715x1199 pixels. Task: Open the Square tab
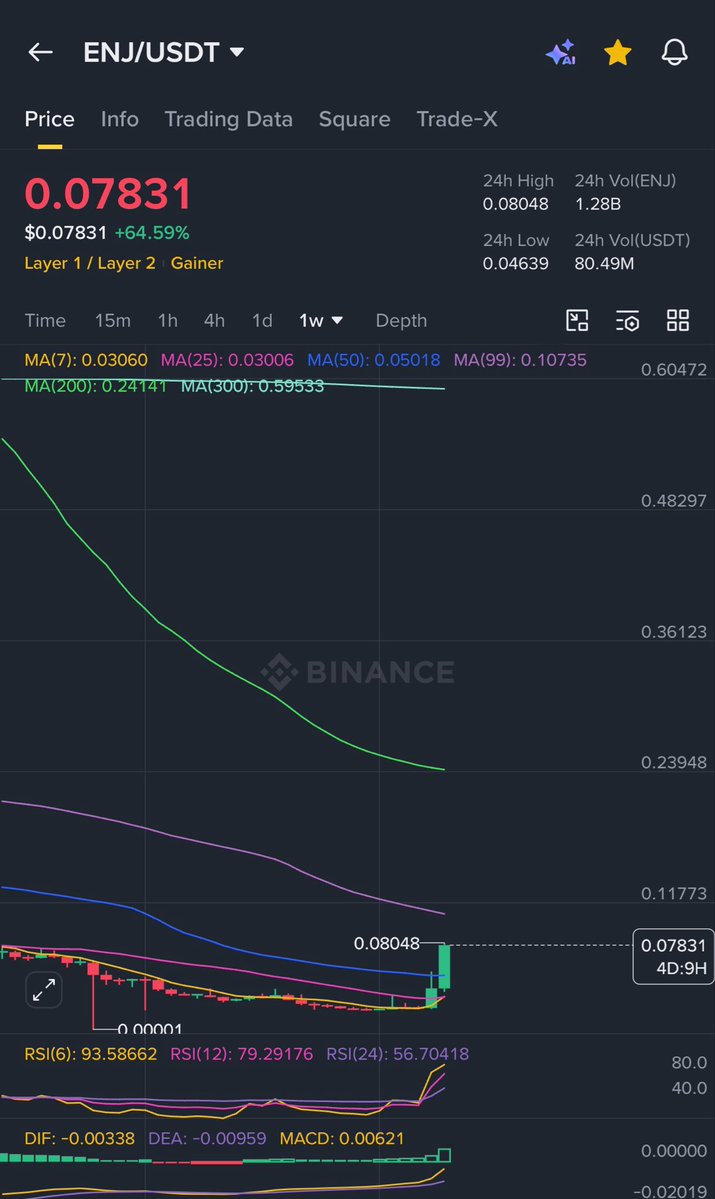point(355,119)
